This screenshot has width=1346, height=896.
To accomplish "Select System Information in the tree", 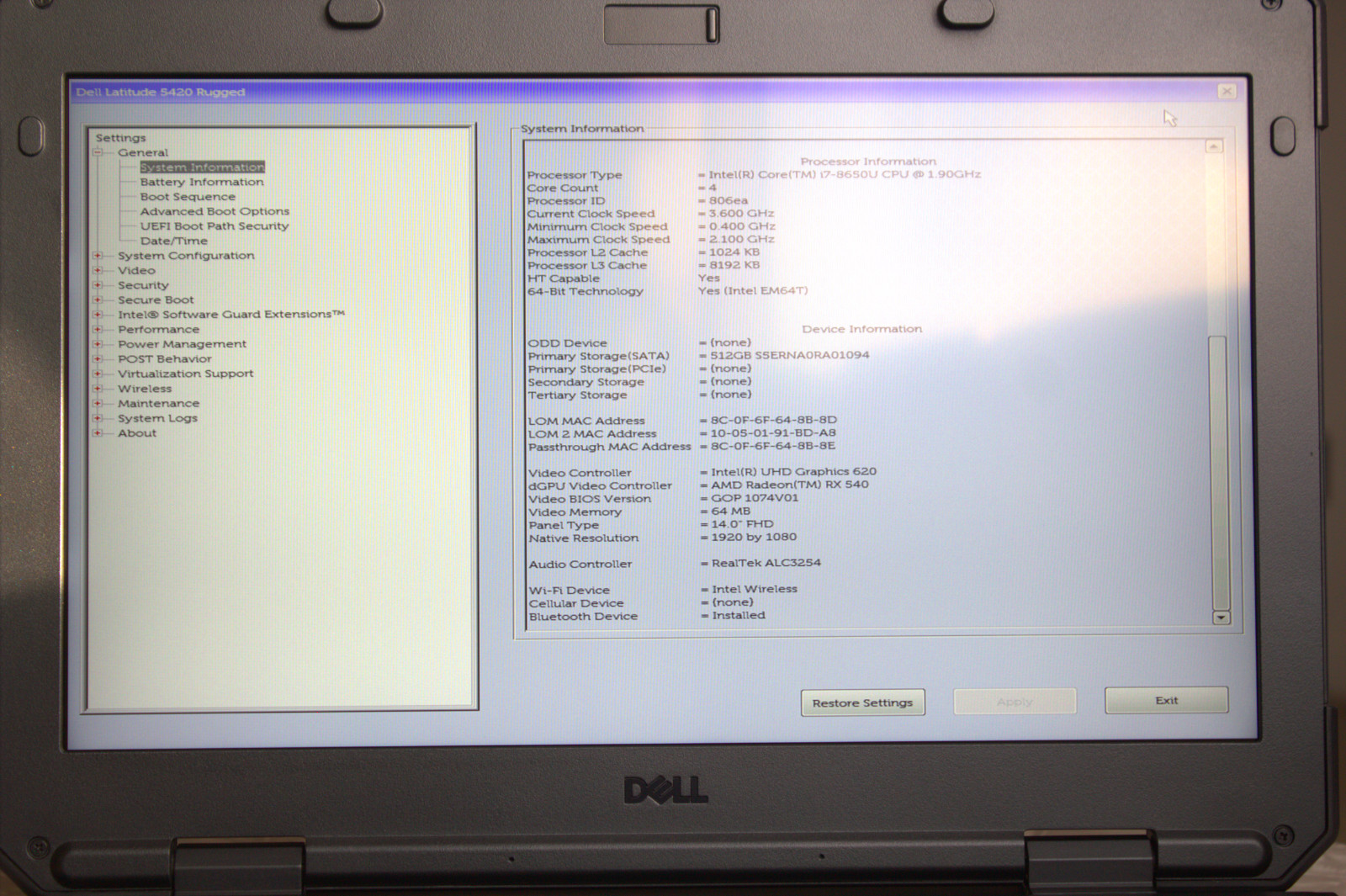I will coord(202,167).
